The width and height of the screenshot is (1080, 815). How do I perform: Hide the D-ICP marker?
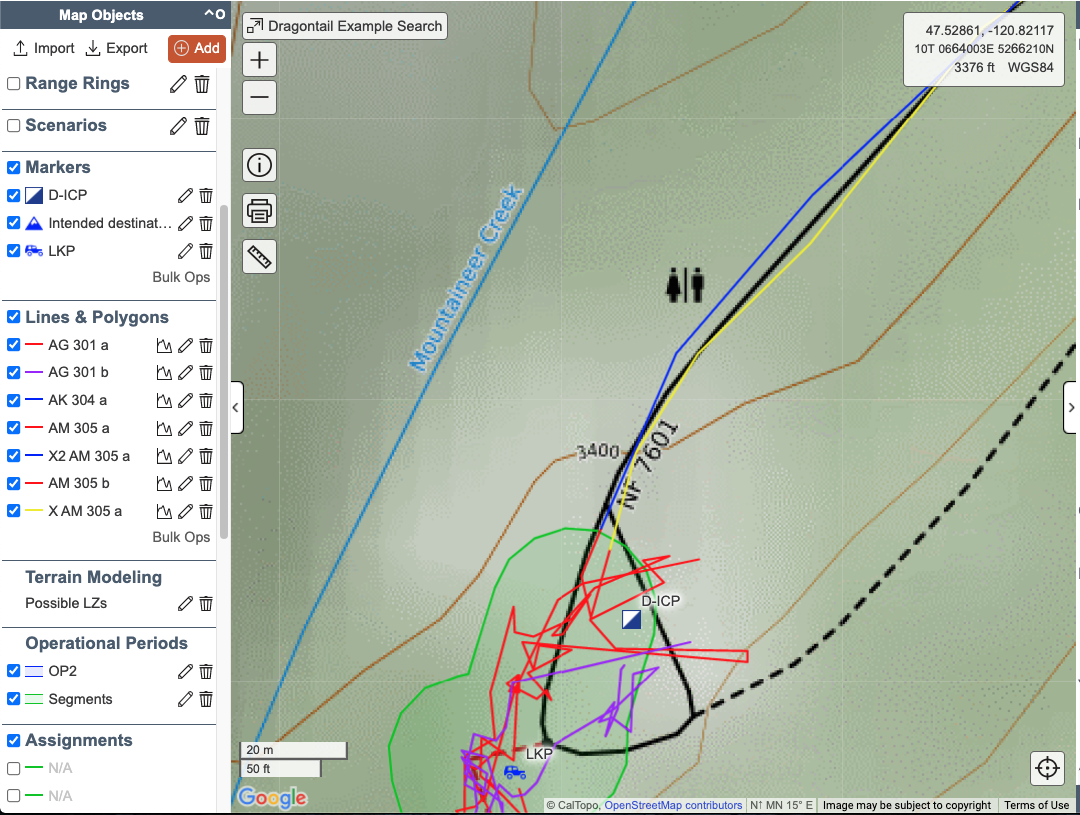click(x=13, y=196)
